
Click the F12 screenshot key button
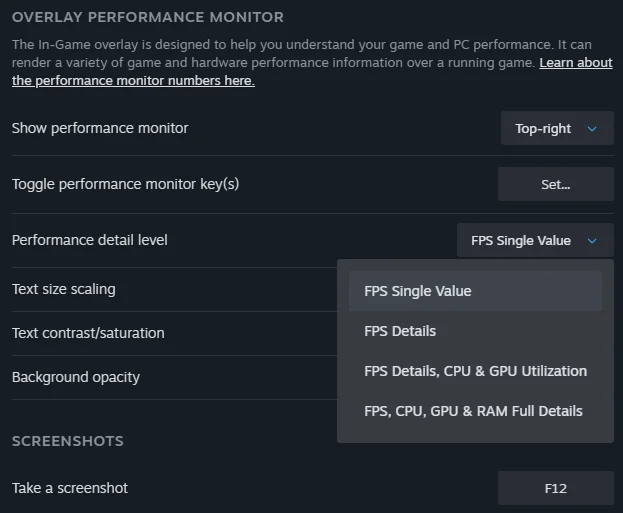(555, 489)
